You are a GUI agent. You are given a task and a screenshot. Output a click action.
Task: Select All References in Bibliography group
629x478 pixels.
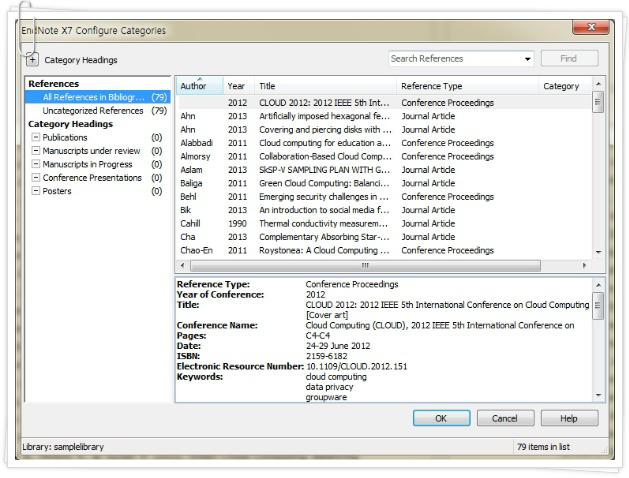(x=97, y=97)
